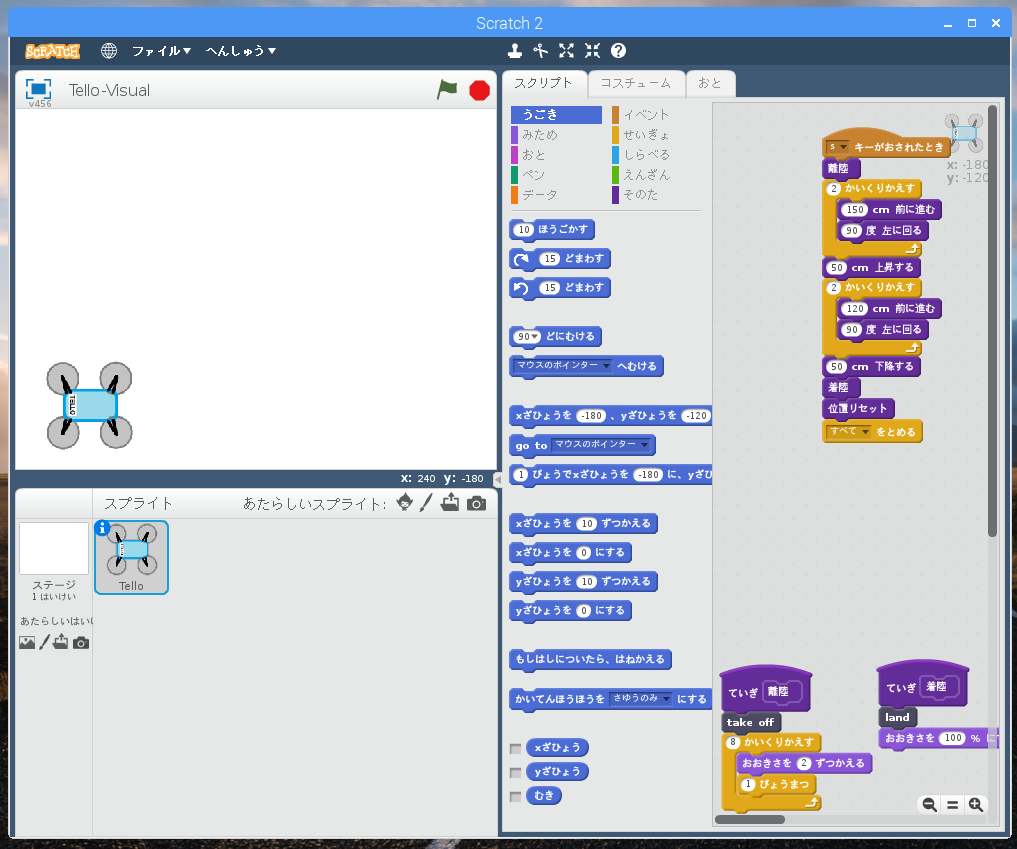Open Tello sprite info button
The image size is (1017, 849).
[102, 529]
